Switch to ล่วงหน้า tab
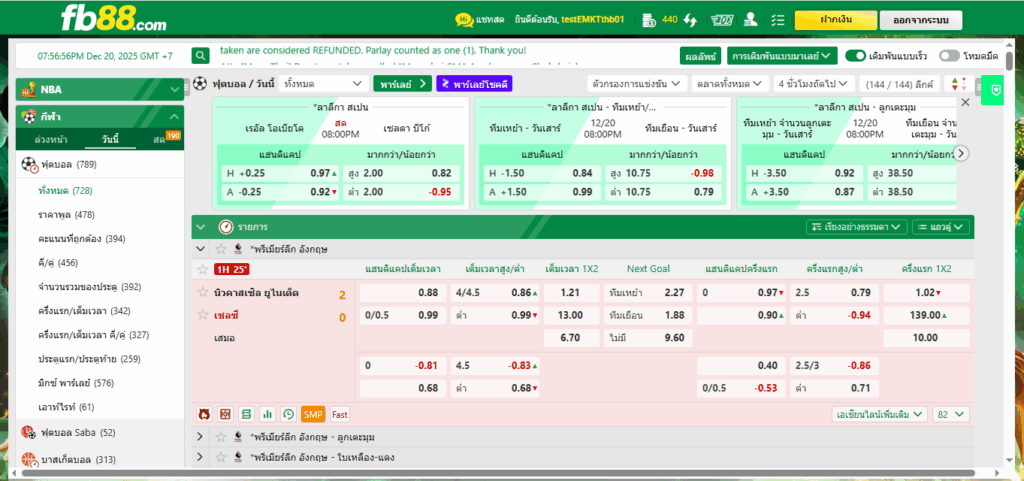This screenshot has height=481, width=1024. [x=50, y=140]
